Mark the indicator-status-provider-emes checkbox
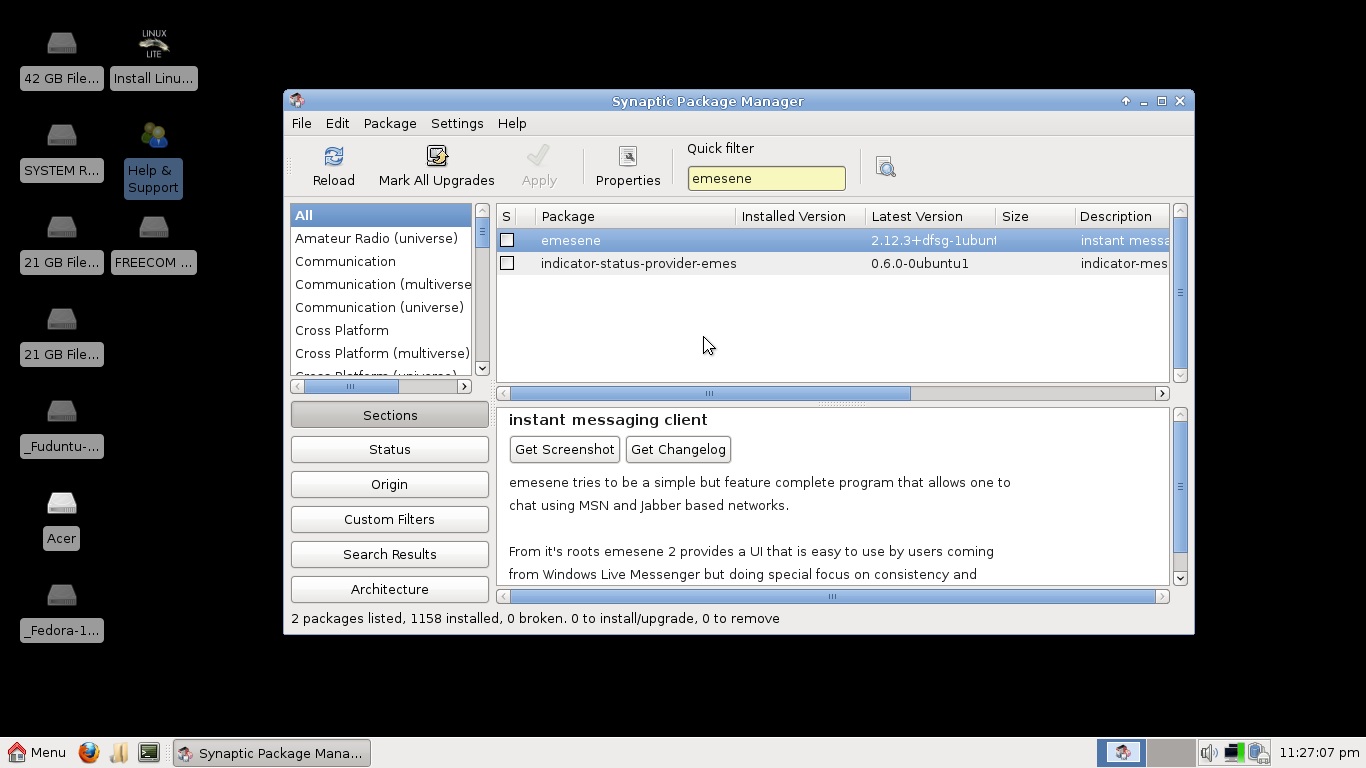1366x768 pixels. pyautogui.click(x=507, y=263)
